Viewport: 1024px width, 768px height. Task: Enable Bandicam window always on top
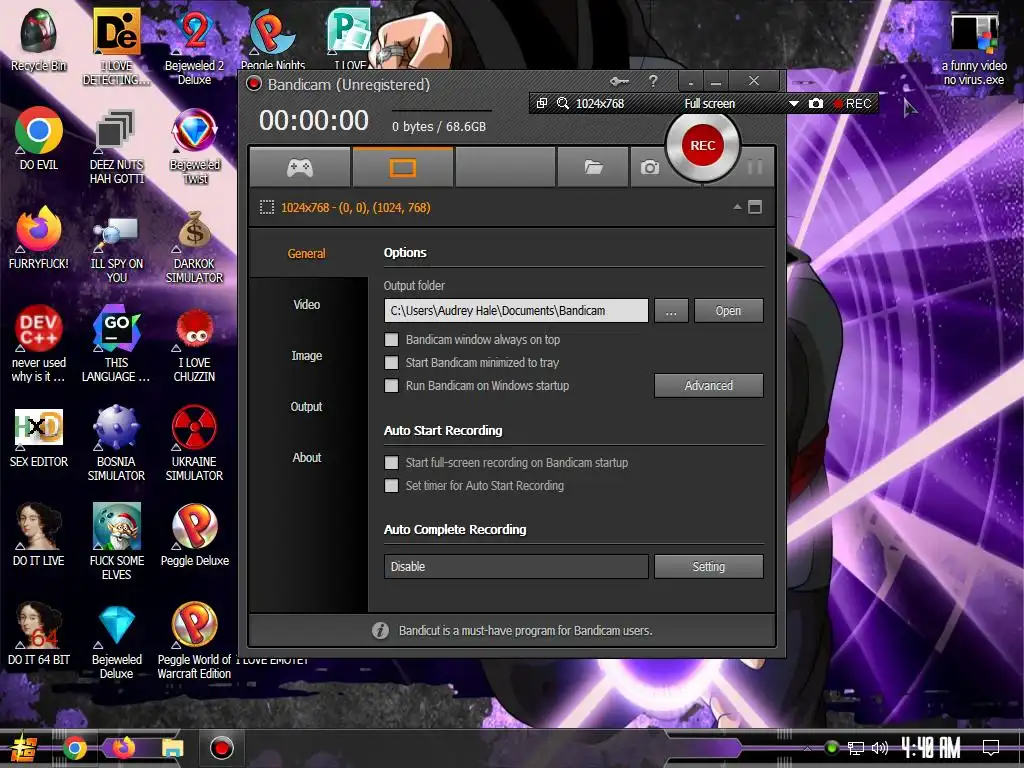[391, 340]
